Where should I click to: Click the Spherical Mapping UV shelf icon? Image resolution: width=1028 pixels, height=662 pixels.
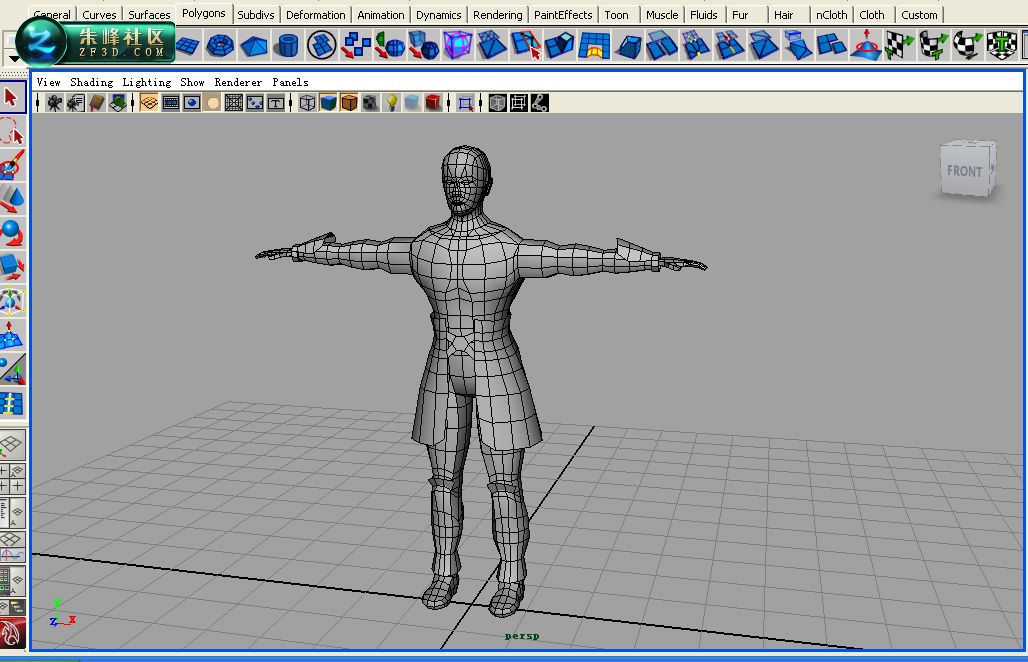tap(968, 46)
